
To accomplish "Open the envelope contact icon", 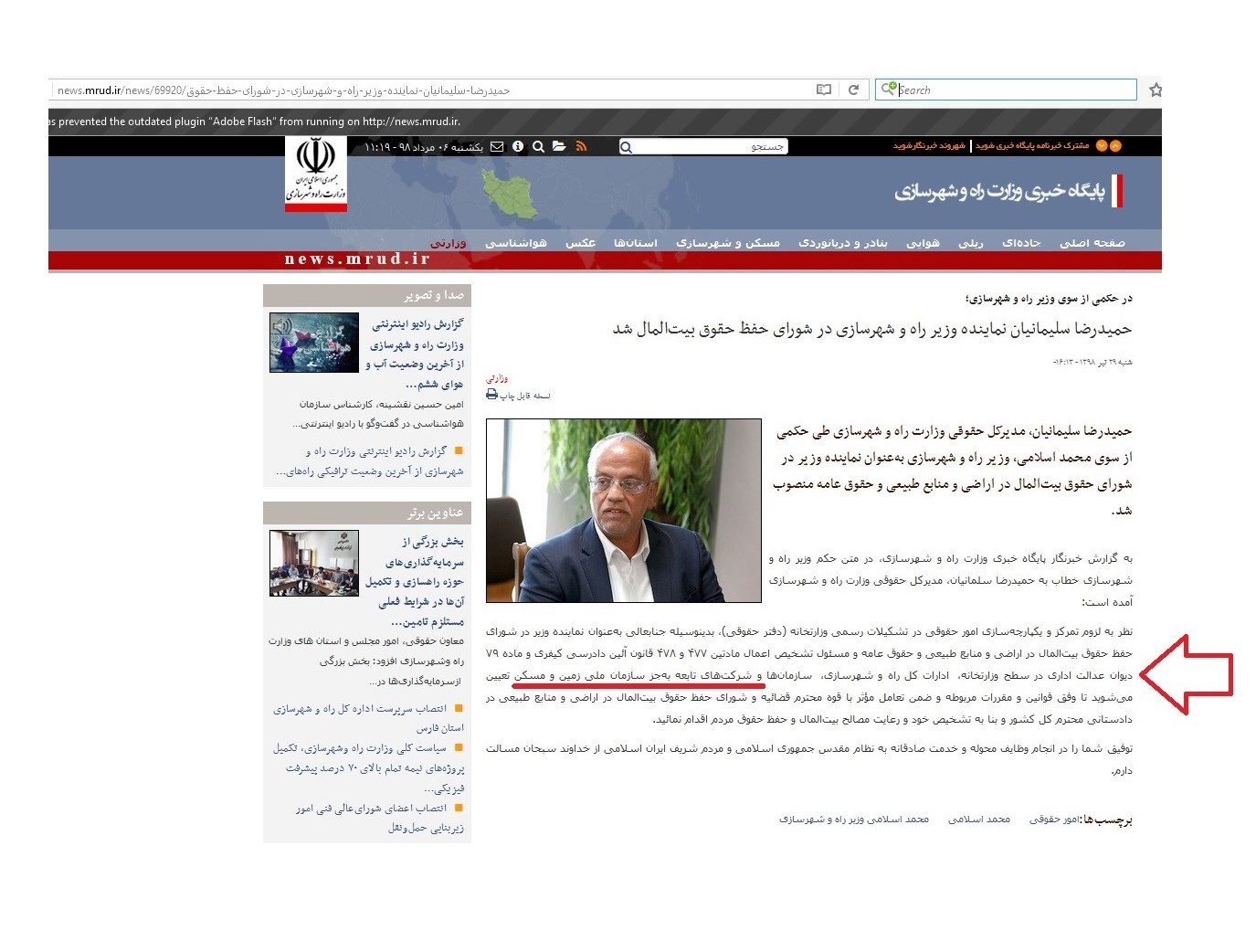I will point(497,147).
